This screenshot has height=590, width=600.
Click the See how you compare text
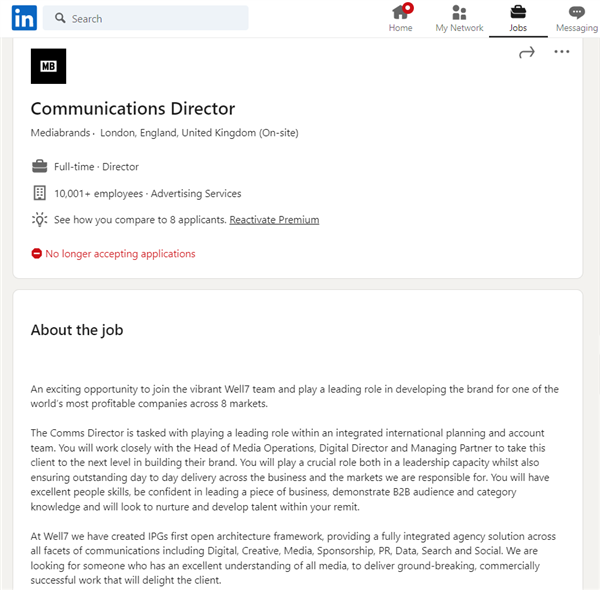click(140, 220)
